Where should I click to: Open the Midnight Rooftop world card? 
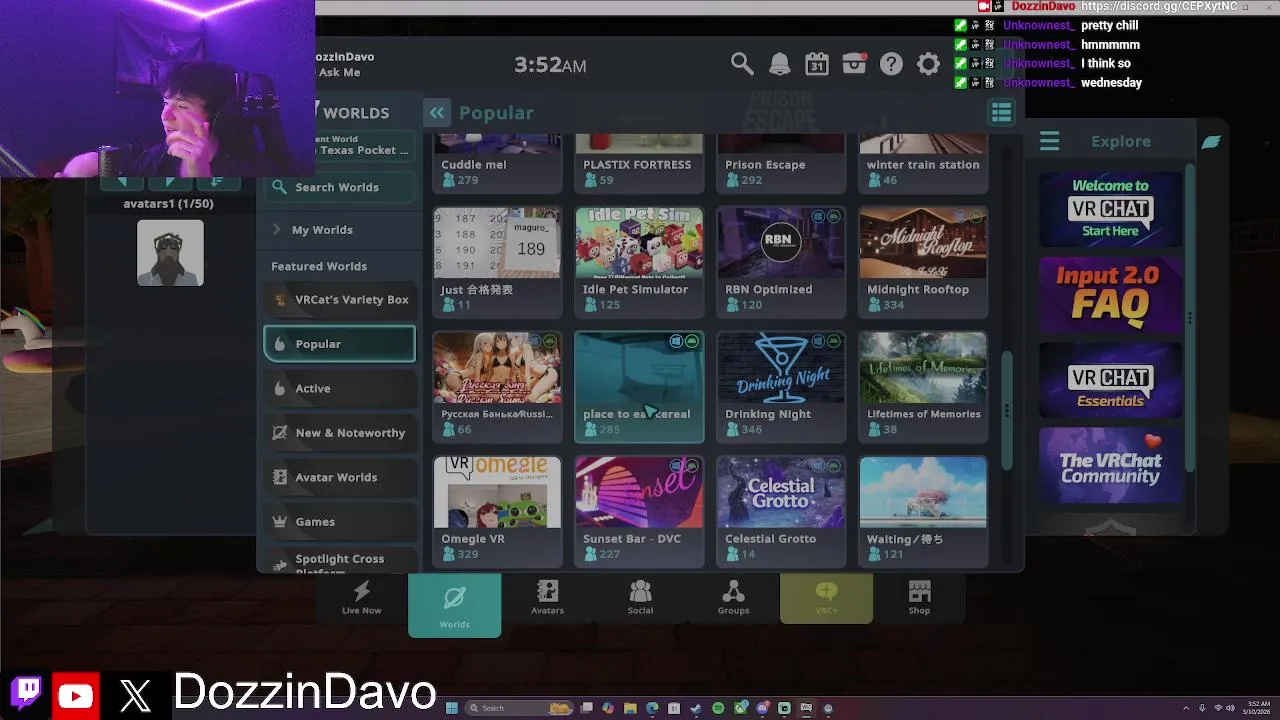(923, 262)
